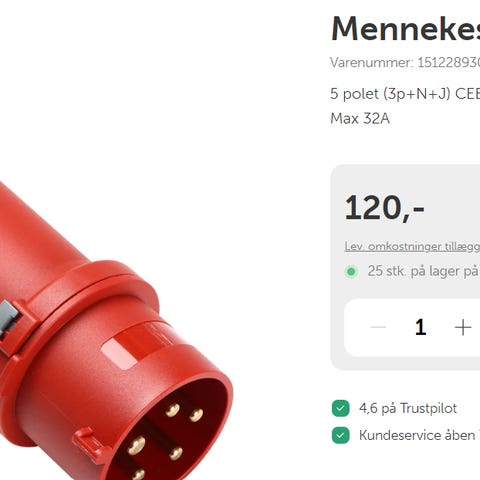Select the Varenummer item number text

click(x=405, y=62)
